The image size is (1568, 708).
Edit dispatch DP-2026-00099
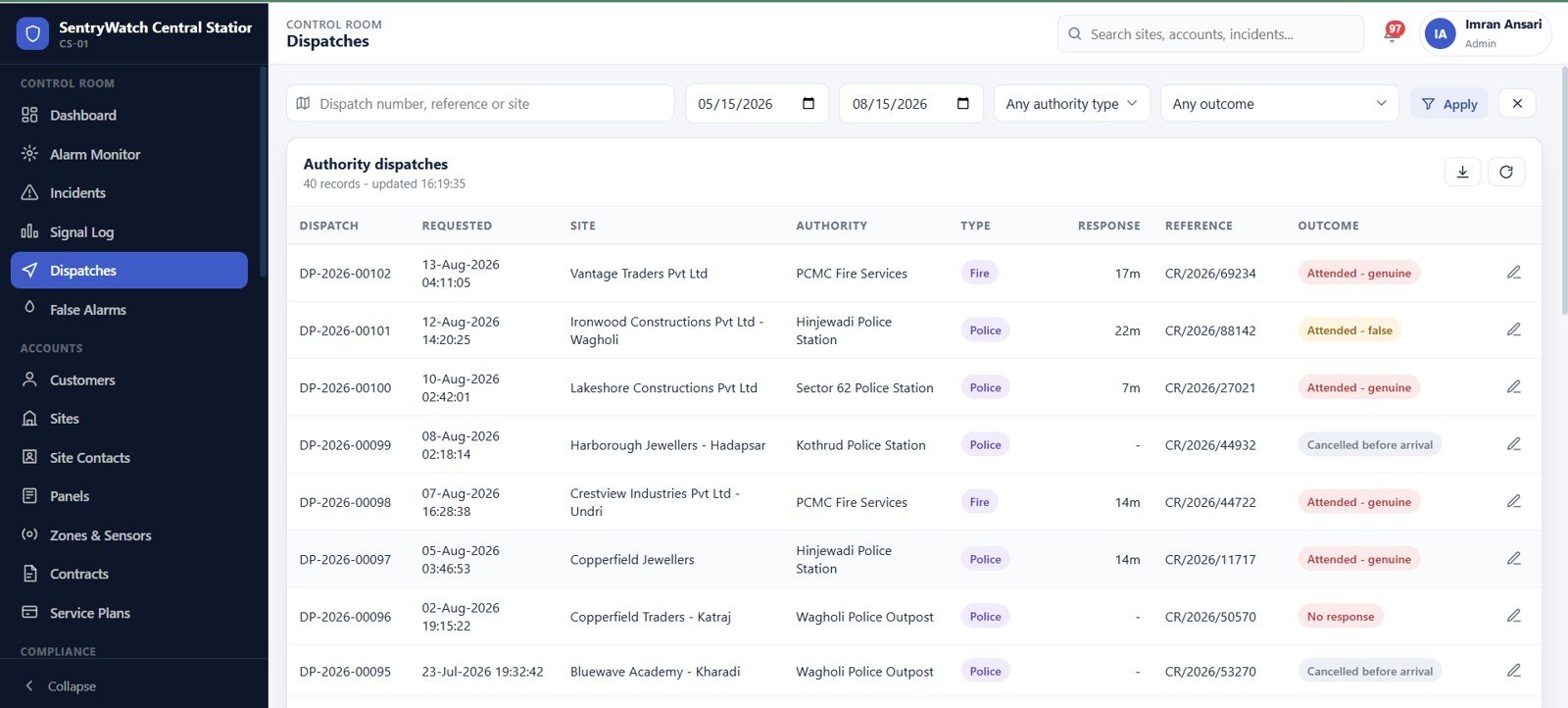pos(1514,444)
